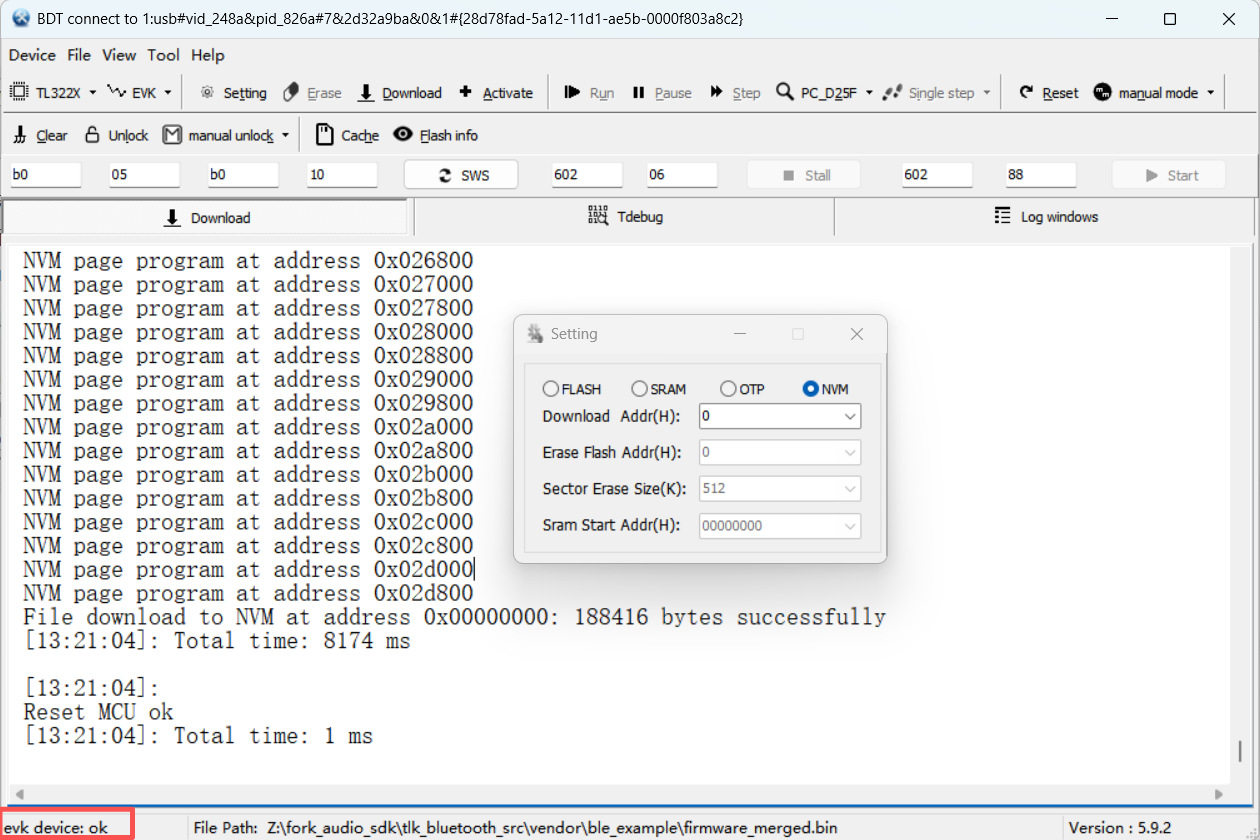This screenshot has height=840, width=1260.
Task: Open the TL322X chip dropdown arrow
Action: pos(92,93)
